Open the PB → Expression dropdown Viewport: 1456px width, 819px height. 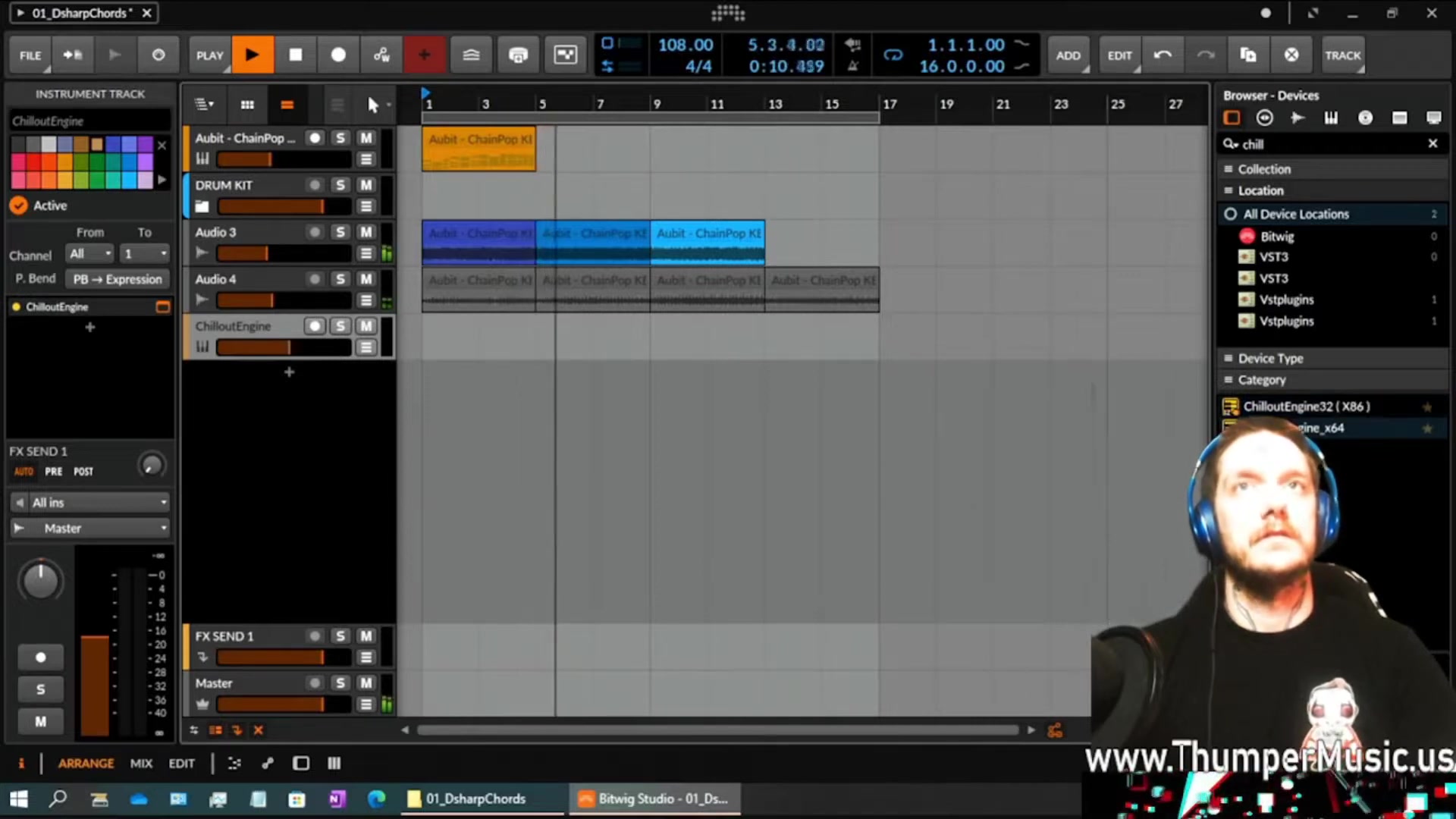[117, 279]
